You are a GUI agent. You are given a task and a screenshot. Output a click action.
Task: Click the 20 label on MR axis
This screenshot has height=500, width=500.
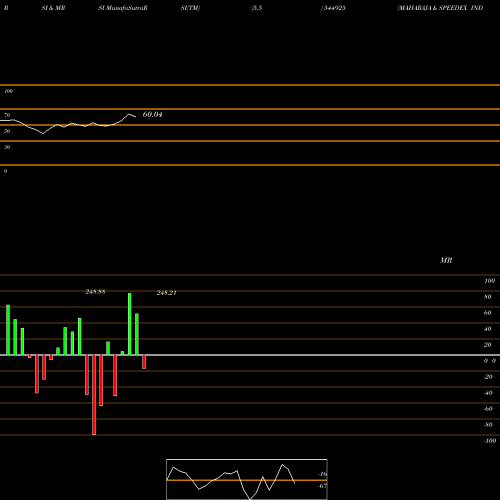(x=488, y=345)
